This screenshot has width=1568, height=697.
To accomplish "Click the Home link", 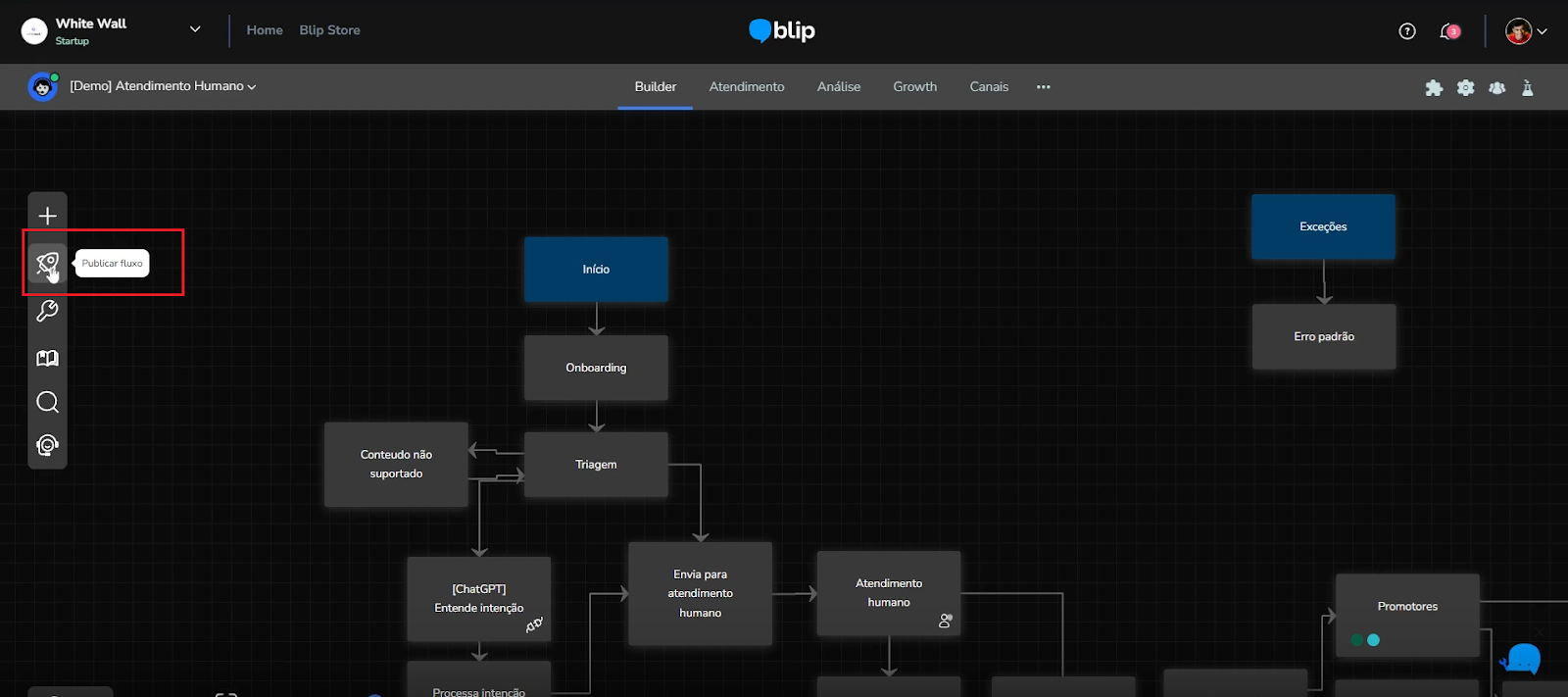I will (x=265, y=30).
